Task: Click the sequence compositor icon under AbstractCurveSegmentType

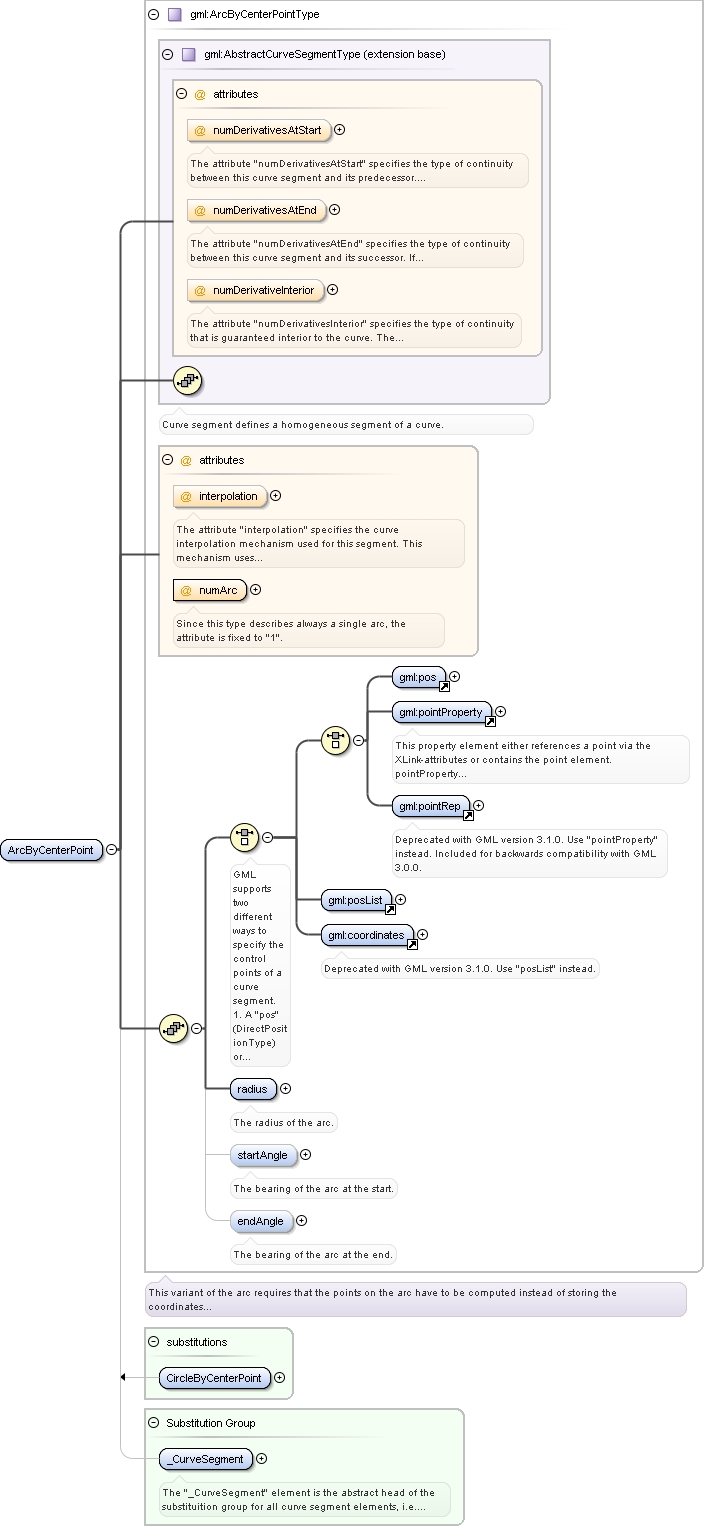Action: (188, 380)
